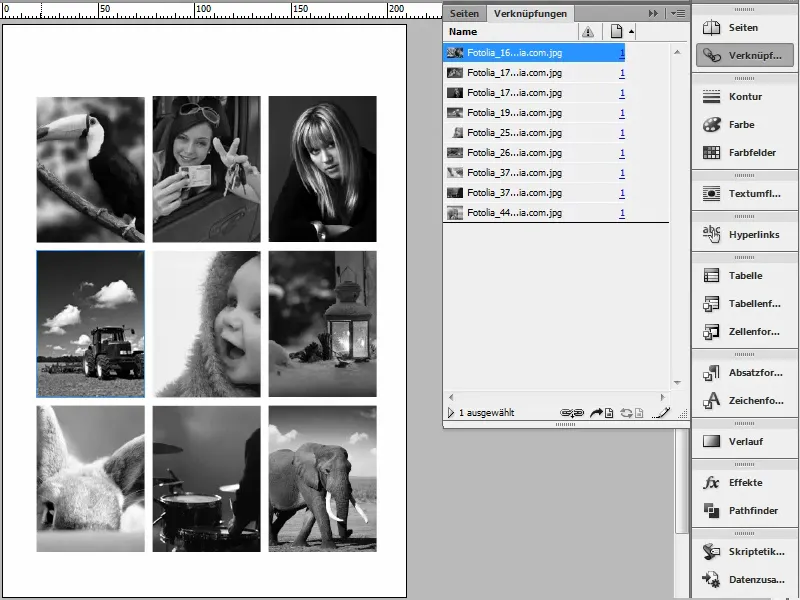Open the Pathfinder panel
The height and width of the screenshot is (600, 800).
pyautogui.click(x=744, y=511)
